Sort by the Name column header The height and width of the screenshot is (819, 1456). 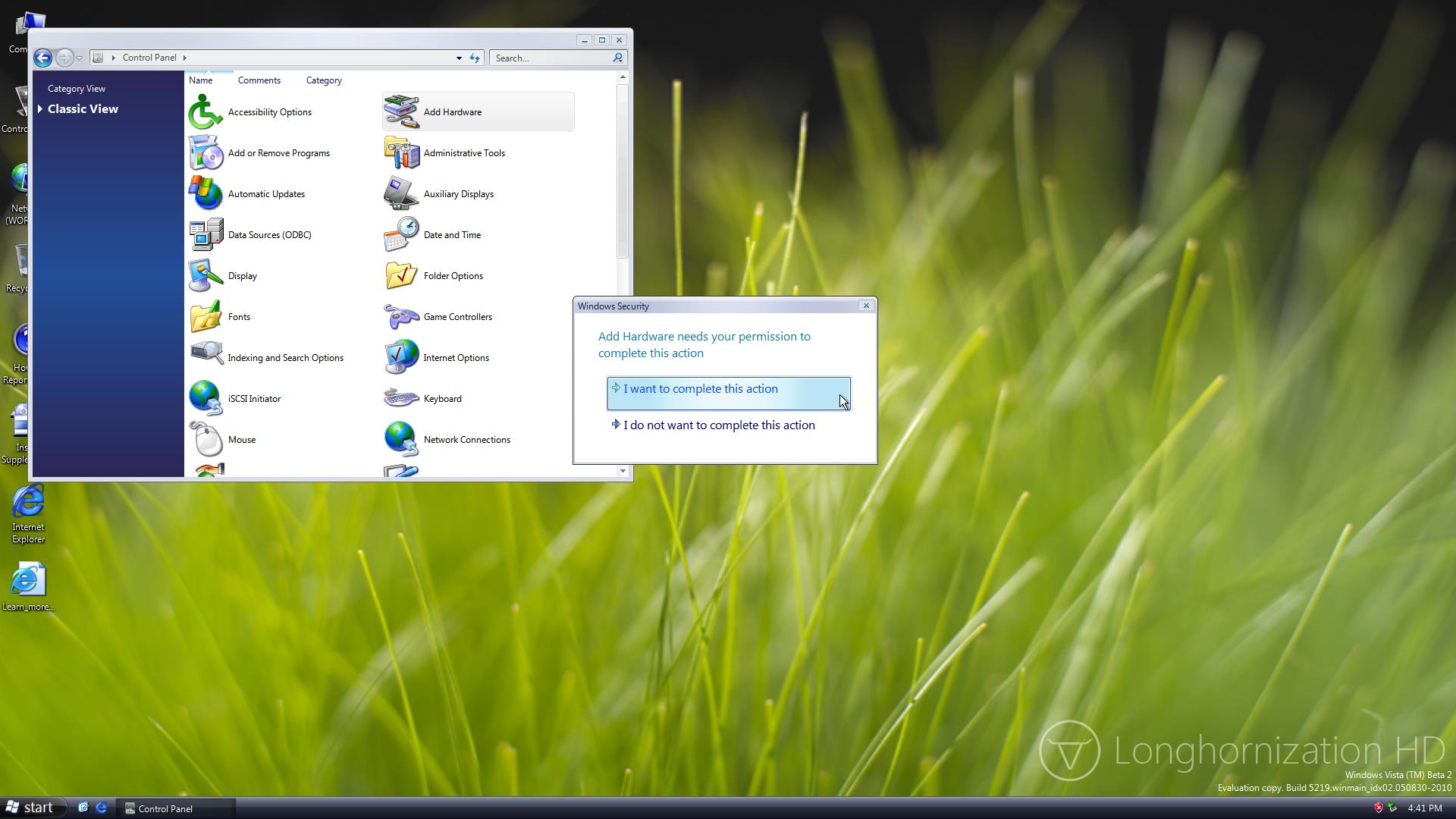tap(201, 80)
